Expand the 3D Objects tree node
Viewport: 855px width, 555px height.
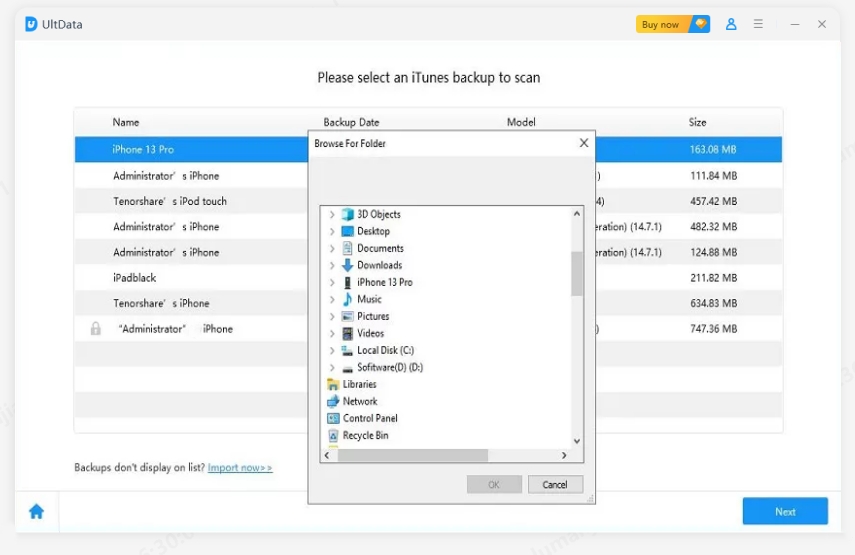(332, 214)
